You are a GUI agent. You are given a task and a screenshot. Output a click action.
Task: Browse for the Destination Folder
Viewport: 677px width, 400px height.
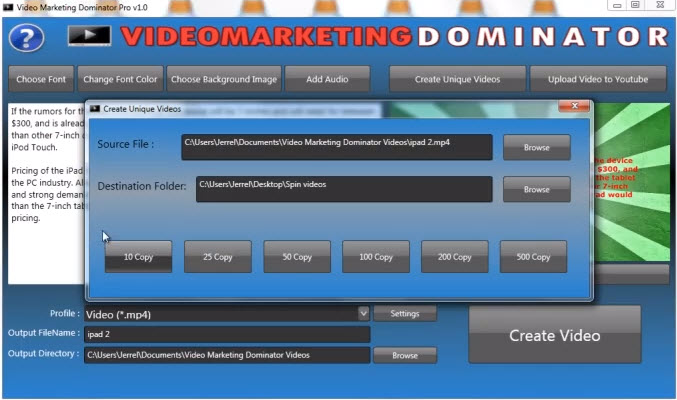click(x=537, y=189)
